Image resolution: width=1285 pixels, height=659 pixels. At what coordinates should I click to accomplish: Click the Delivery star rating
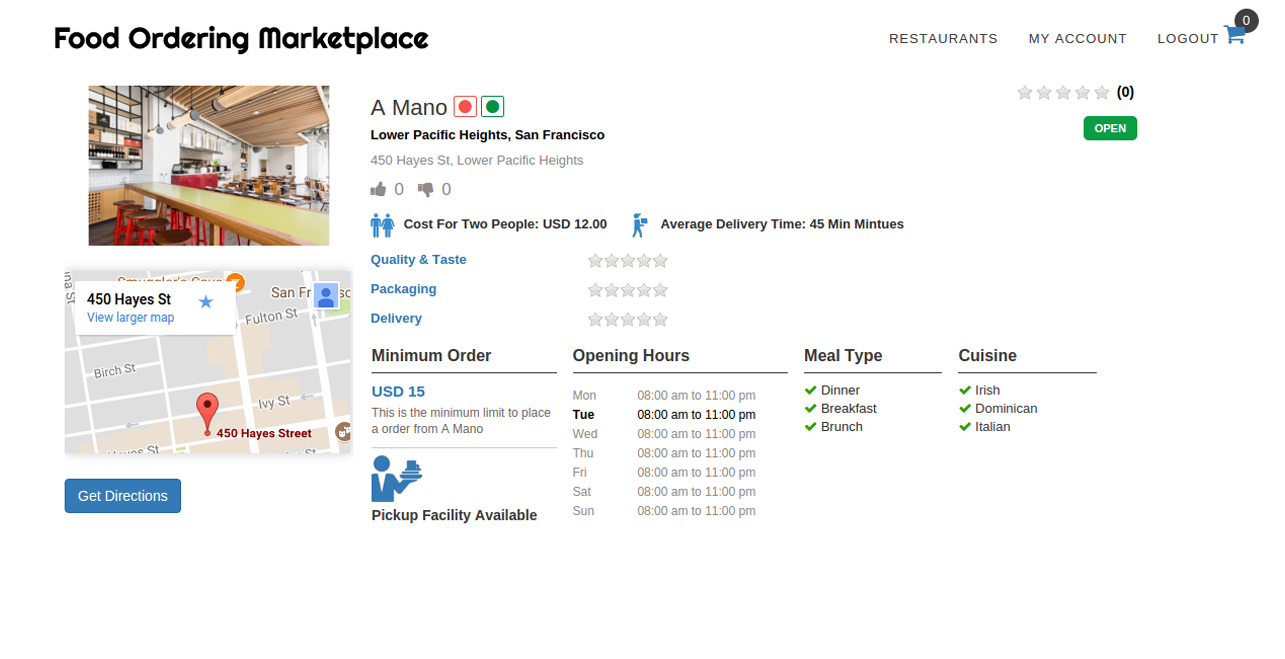627,320
